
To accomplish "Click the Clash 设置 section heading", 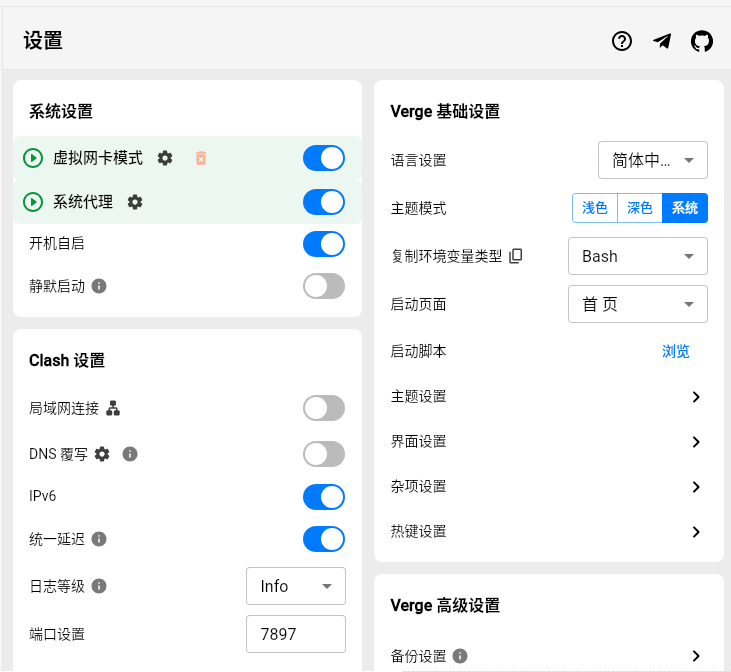I will (67, 360).
